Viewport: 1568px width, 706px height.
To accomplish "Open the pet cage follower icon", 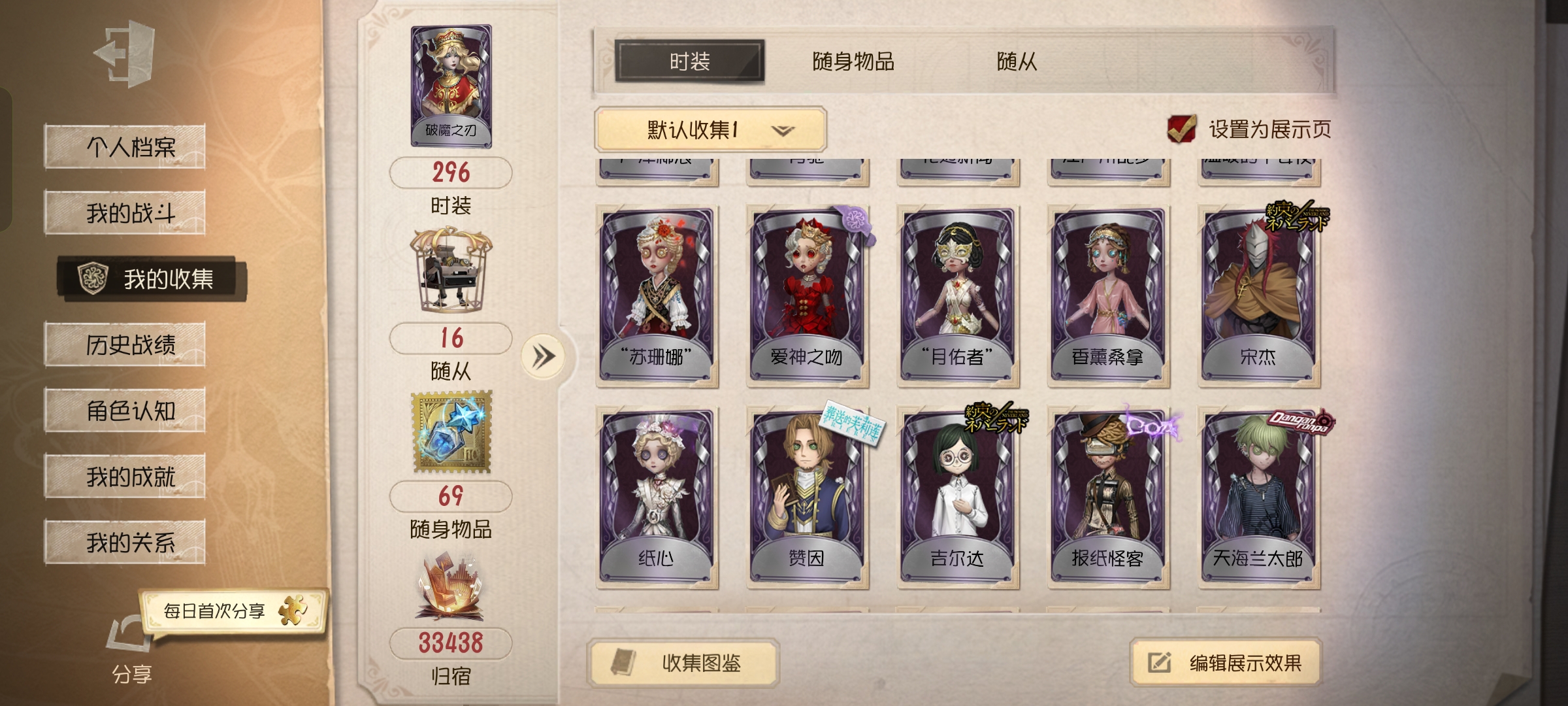I will pos(450,269).
